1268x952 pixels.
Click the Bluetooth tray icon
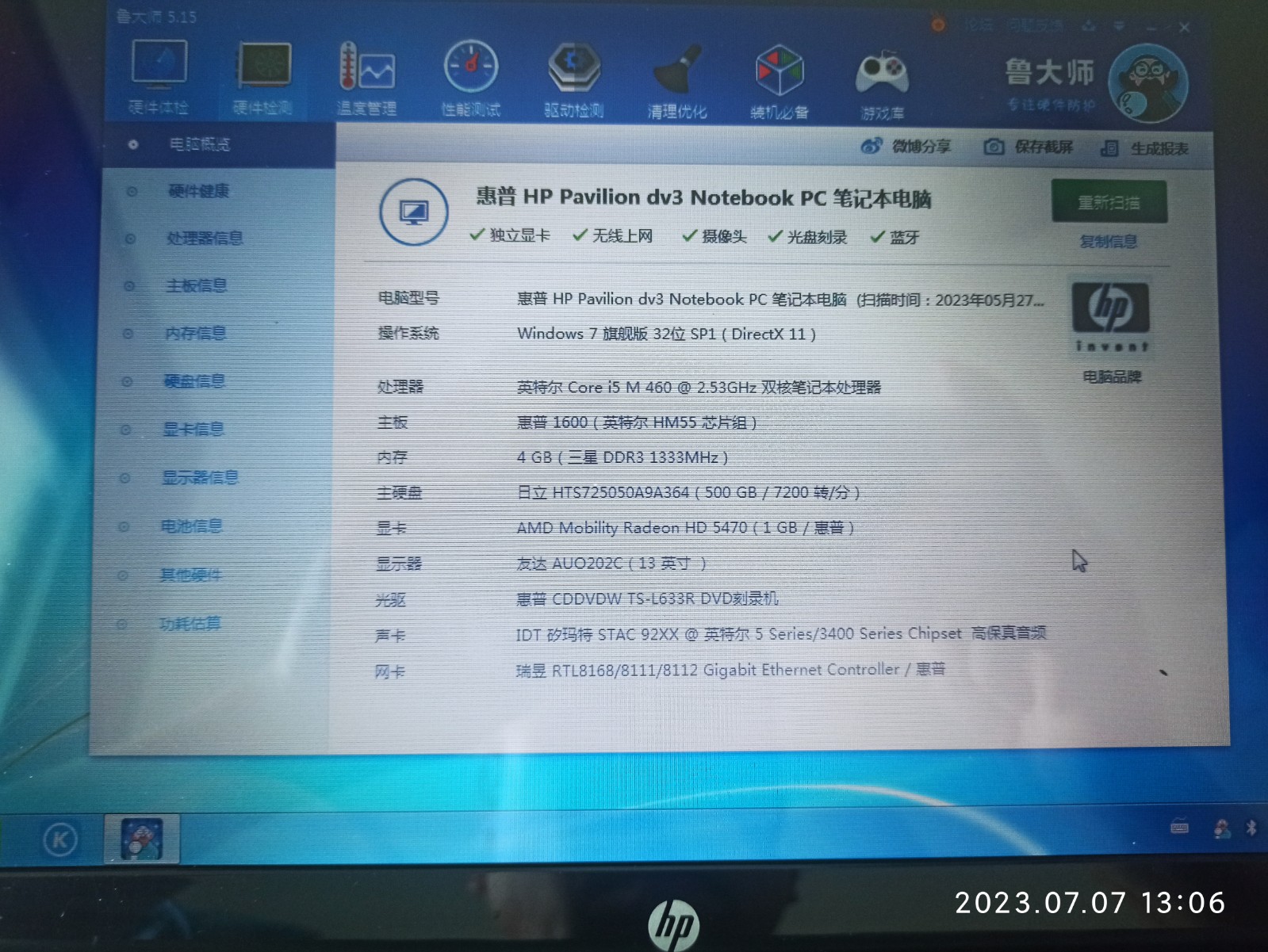1251,829
